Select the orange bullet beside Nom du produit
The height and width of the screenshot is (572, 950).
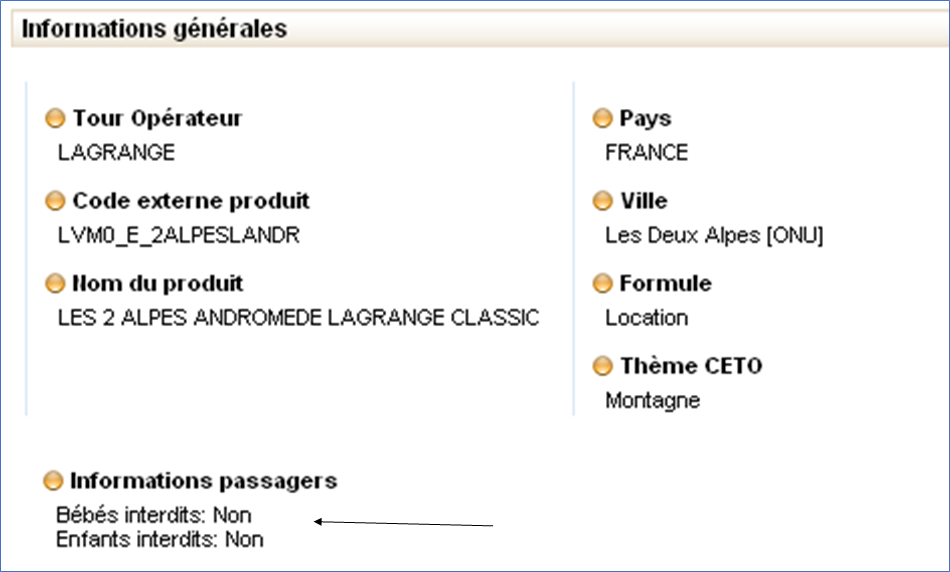pos(55,284)
